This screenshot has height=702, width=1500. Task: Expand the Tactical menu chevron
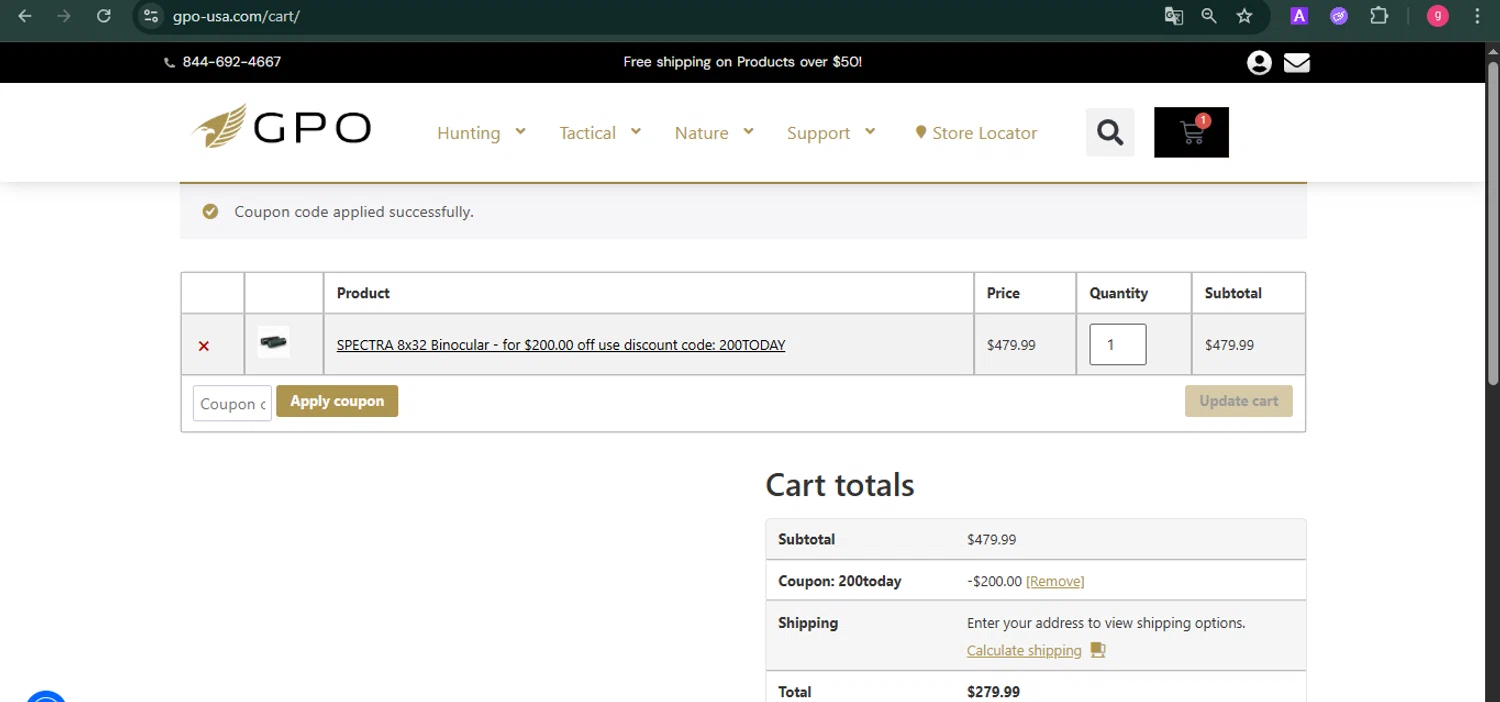pyautogui.click(x=636, y=131)
